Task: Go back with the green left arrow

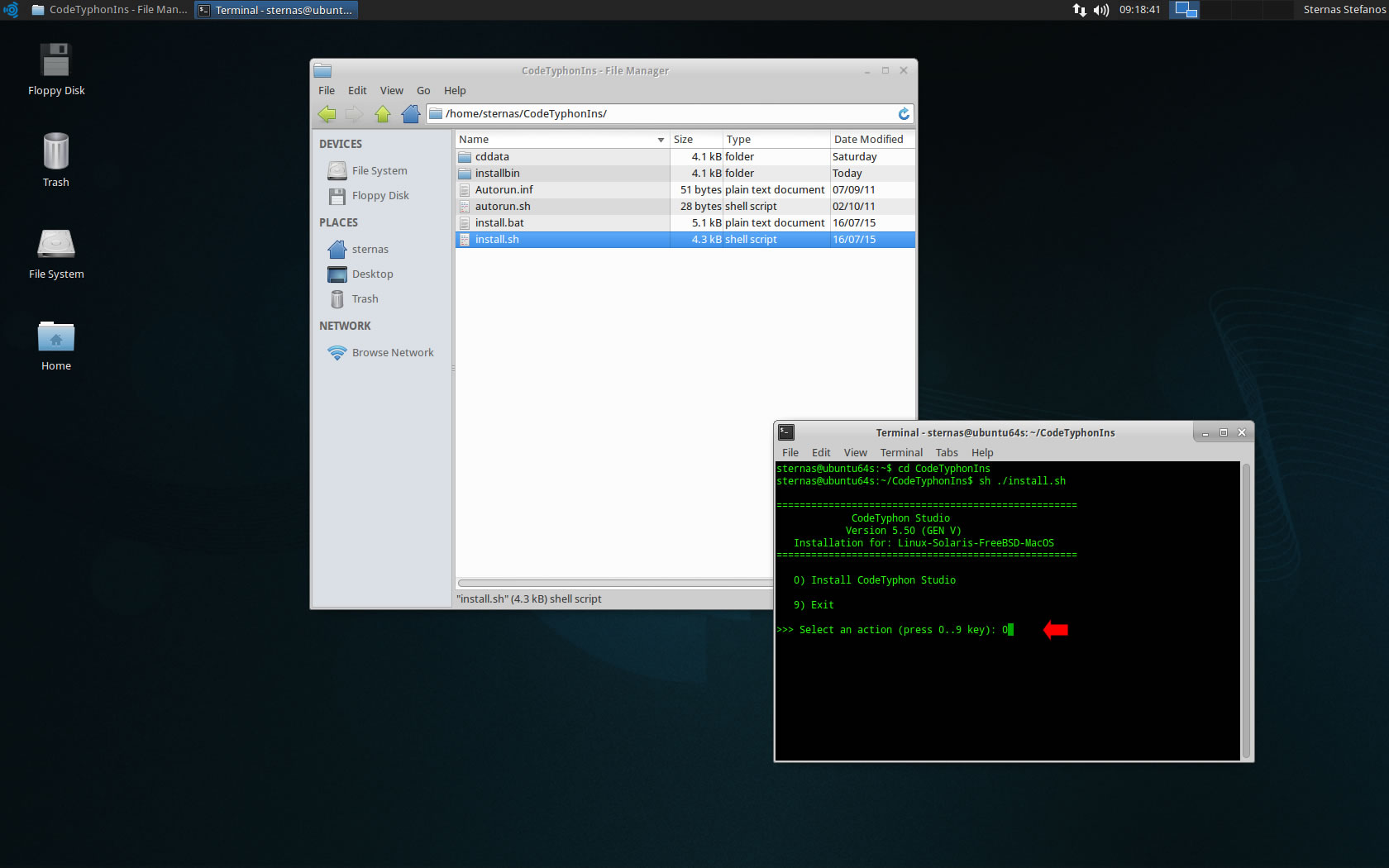Action: (327, 114)
